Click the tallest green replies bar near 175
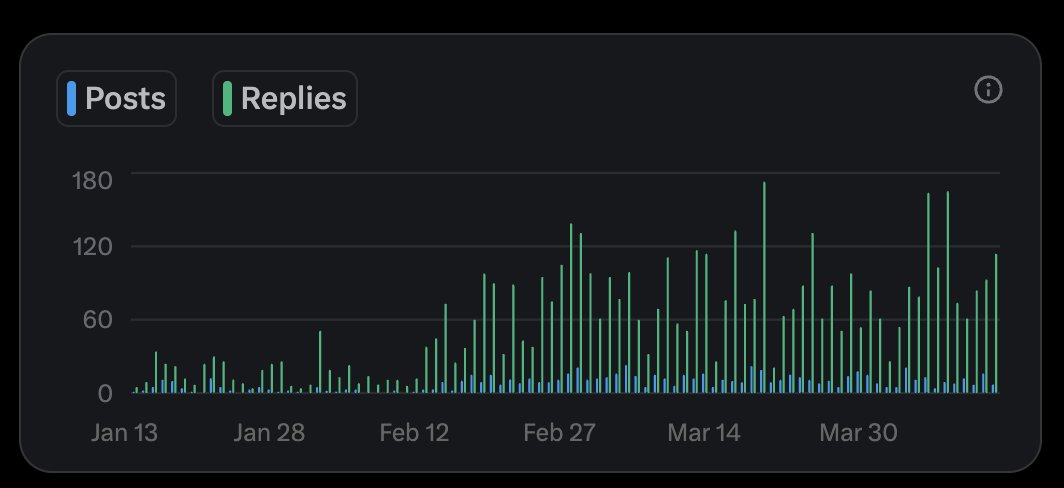The height and width of the screenshot is (488, 1064). tap(764, 287)
